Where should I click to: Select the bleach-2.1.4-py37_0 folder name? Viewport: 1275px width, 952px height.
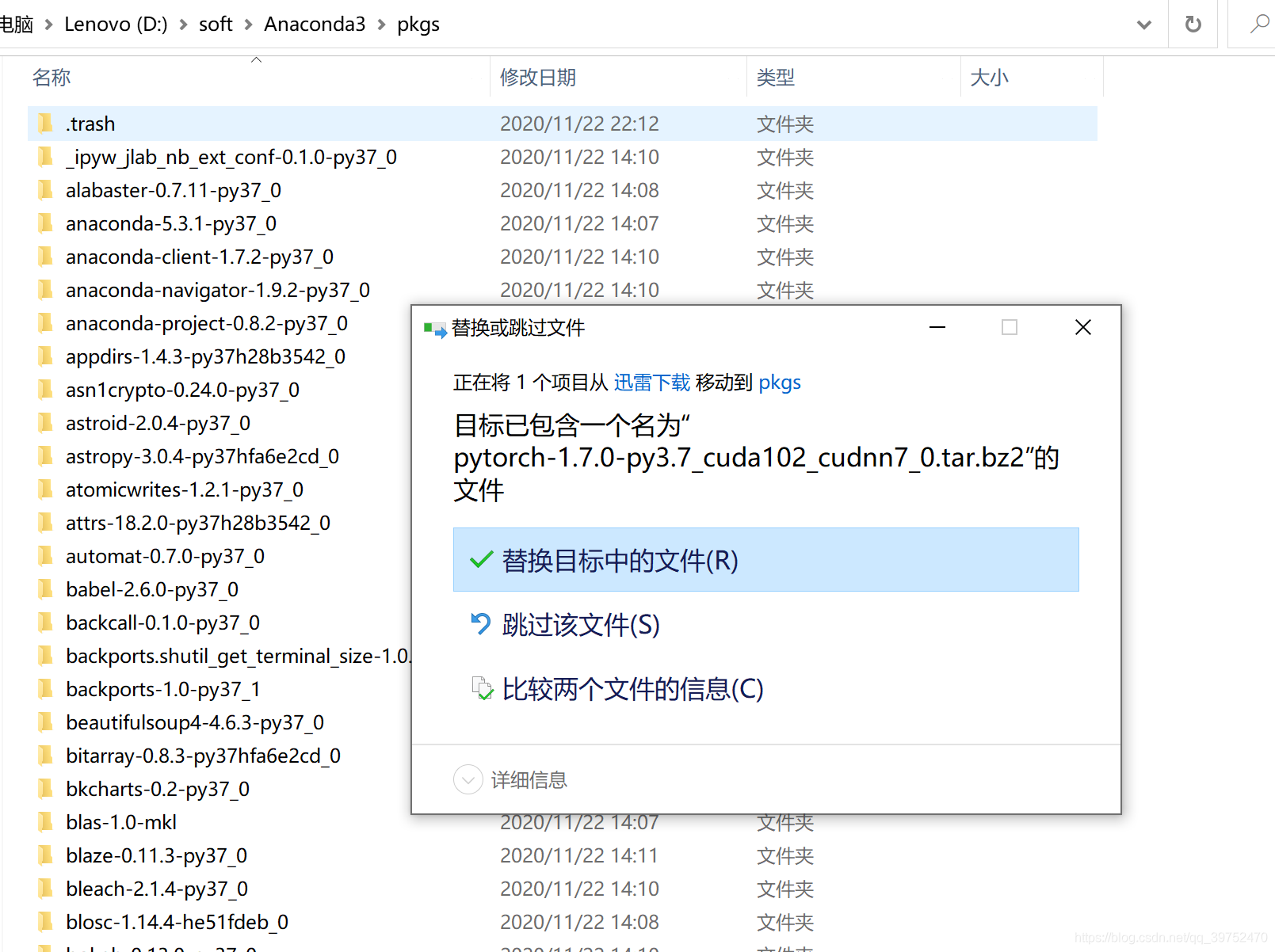tap(157, 889)
